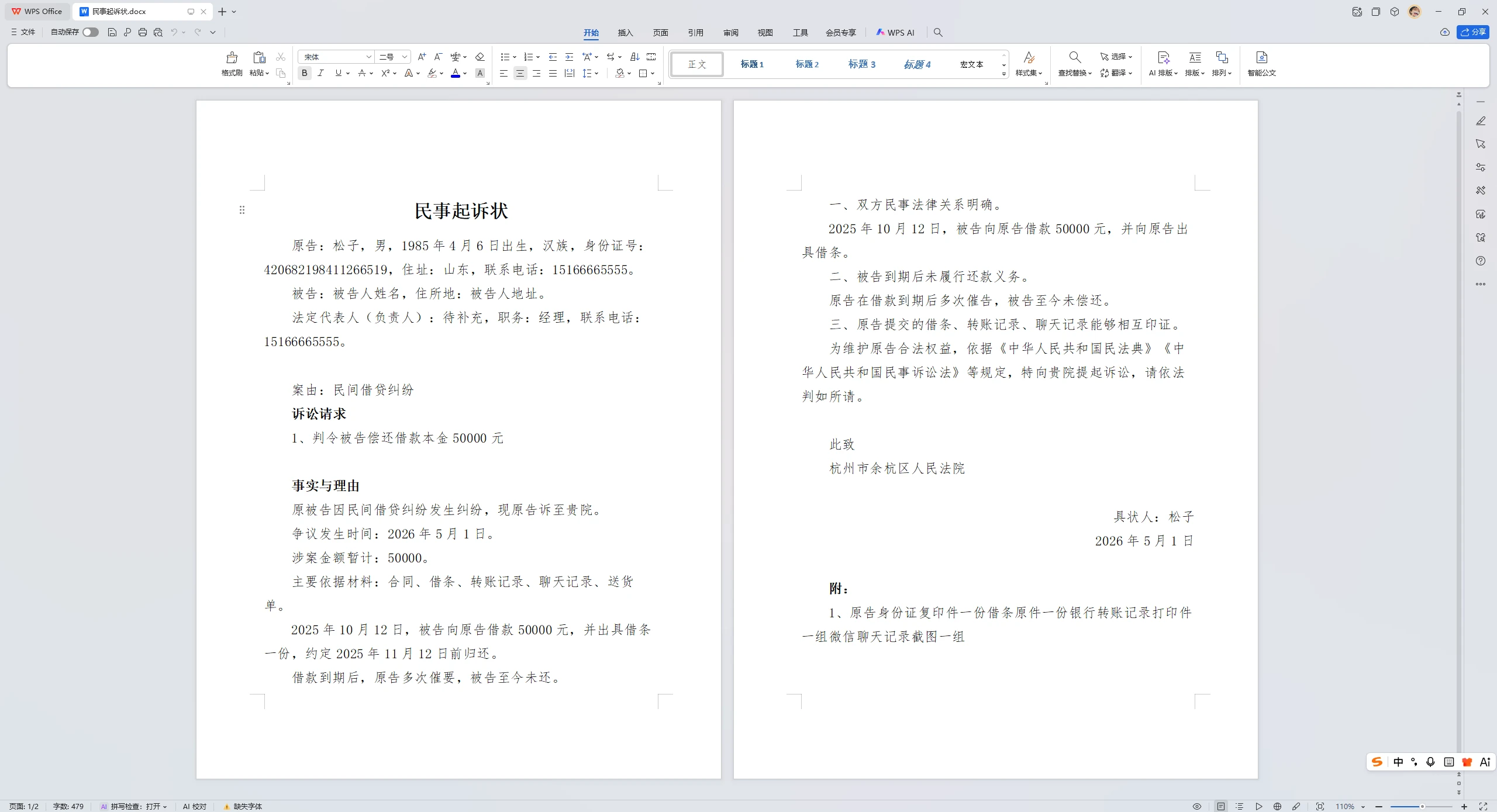Image resolution: width=1497 pixels, height=812 pixels.
Task: Switch to the 页面 ribbon tab
Action: point(661,33)
